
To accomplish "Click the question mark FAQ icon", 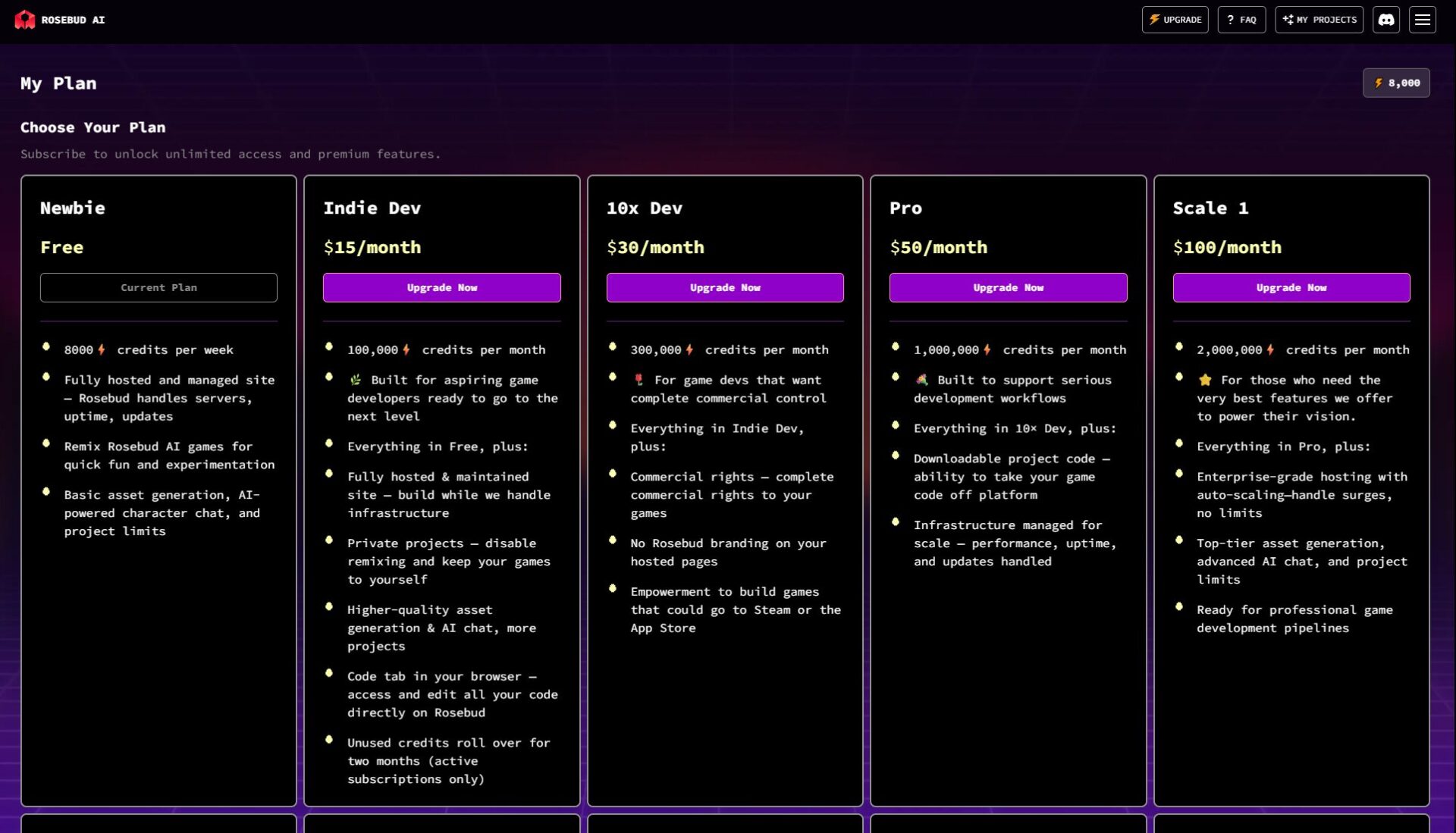I will [1230, 20].
